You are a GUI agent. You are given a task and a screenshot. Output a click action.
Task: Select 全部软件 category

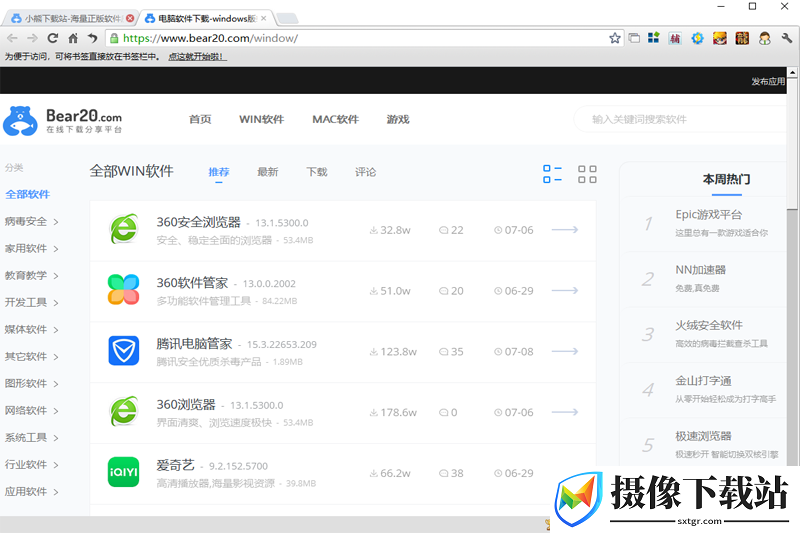(28, 194)
